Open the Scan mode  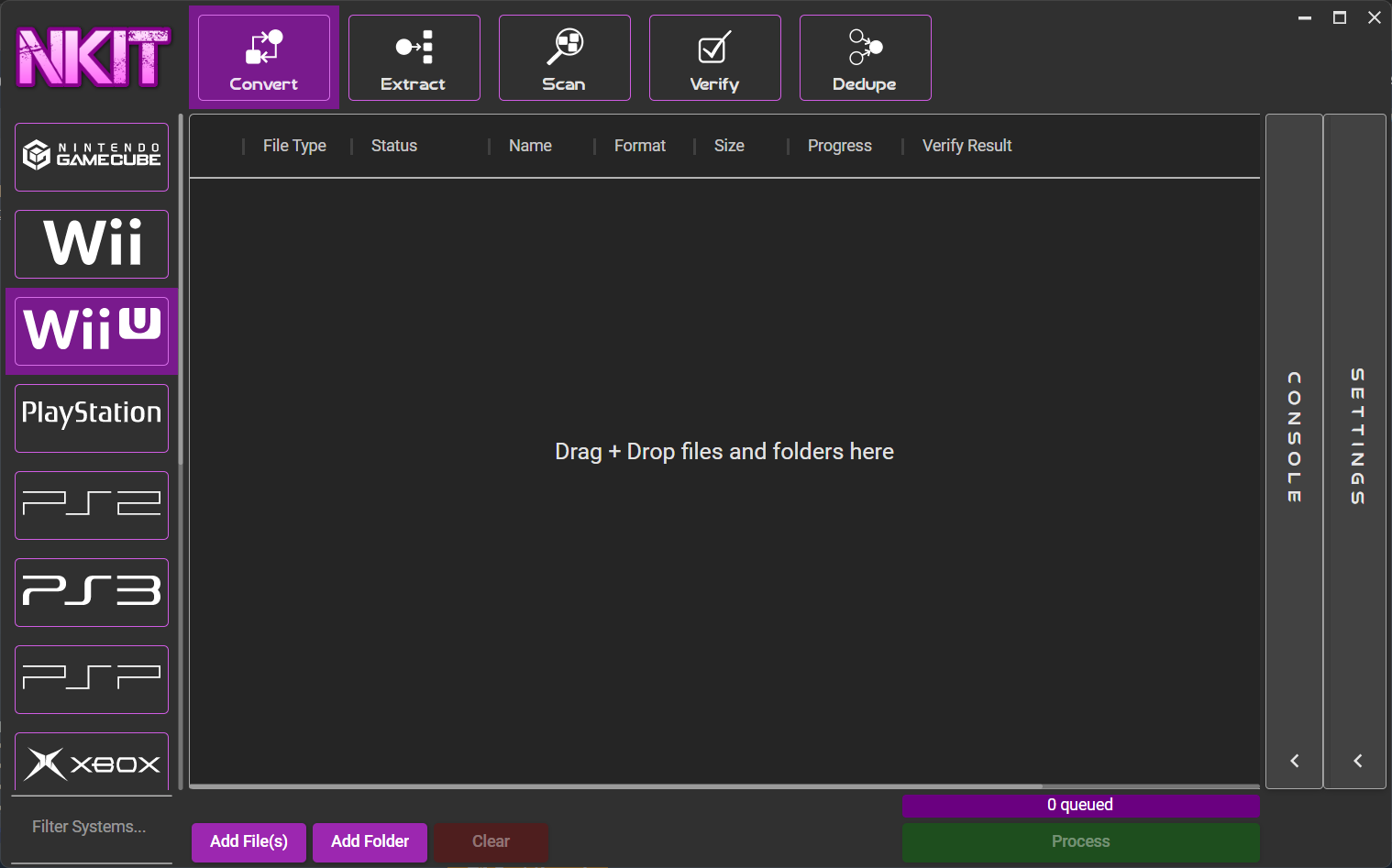coord(565,58)
